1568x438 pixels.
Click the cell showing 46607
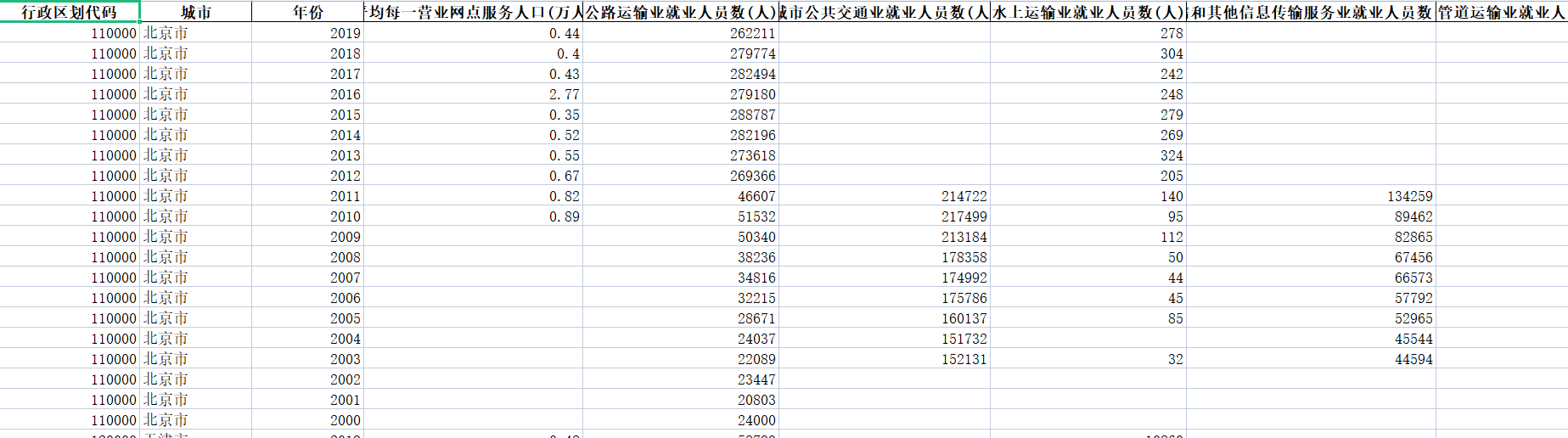681,196
